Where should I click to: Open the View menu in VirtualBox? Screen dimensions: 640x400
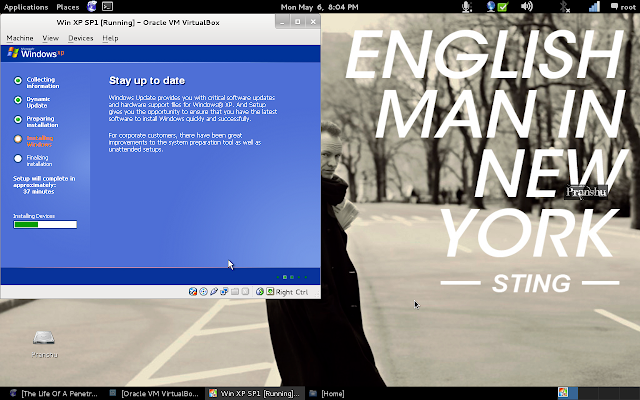point(51,38)
